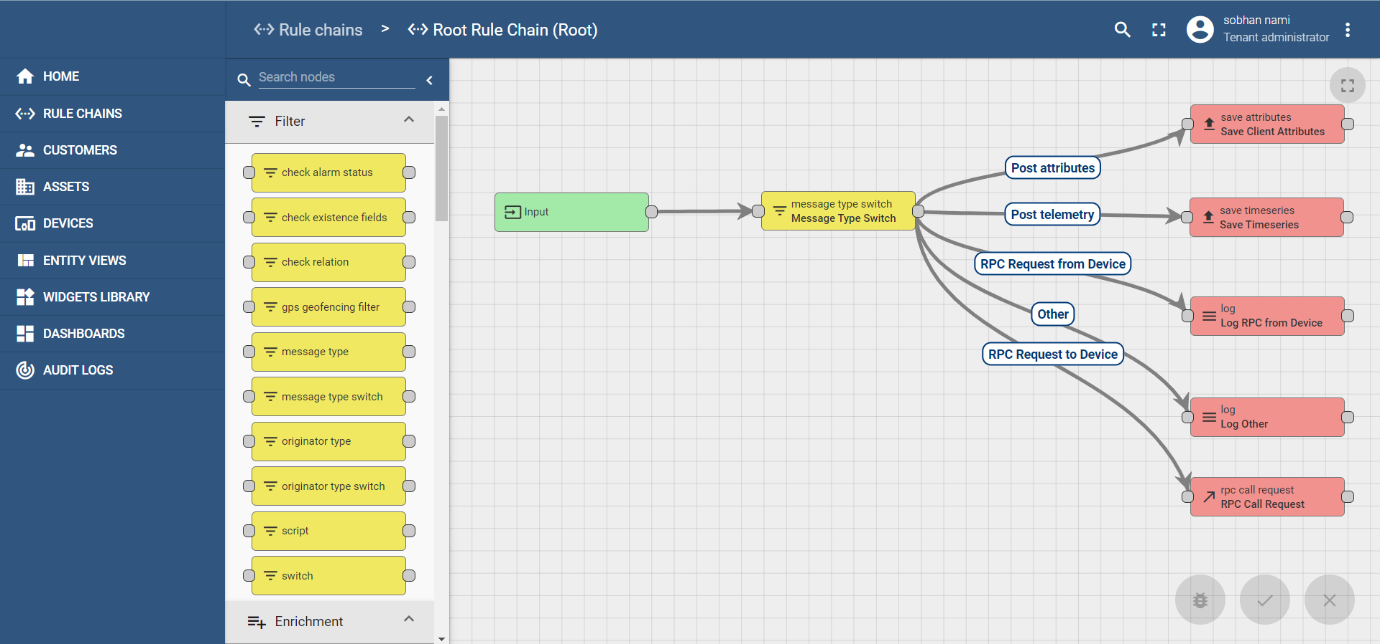The width and height of the screenshot is (1380, 644).
Task: Select the gps geofencing filter node
Action: tap(328, 307)
